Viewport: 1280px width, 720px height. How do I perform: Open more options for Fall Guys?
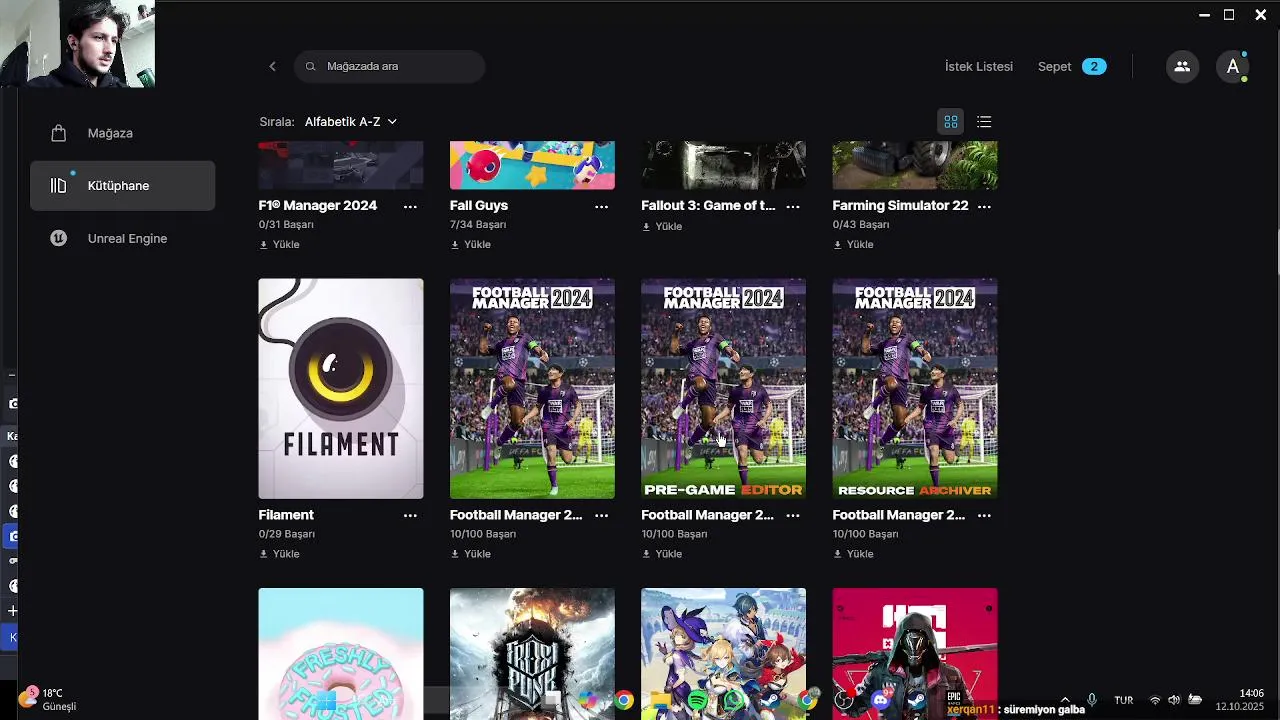[x=602, y=206]
